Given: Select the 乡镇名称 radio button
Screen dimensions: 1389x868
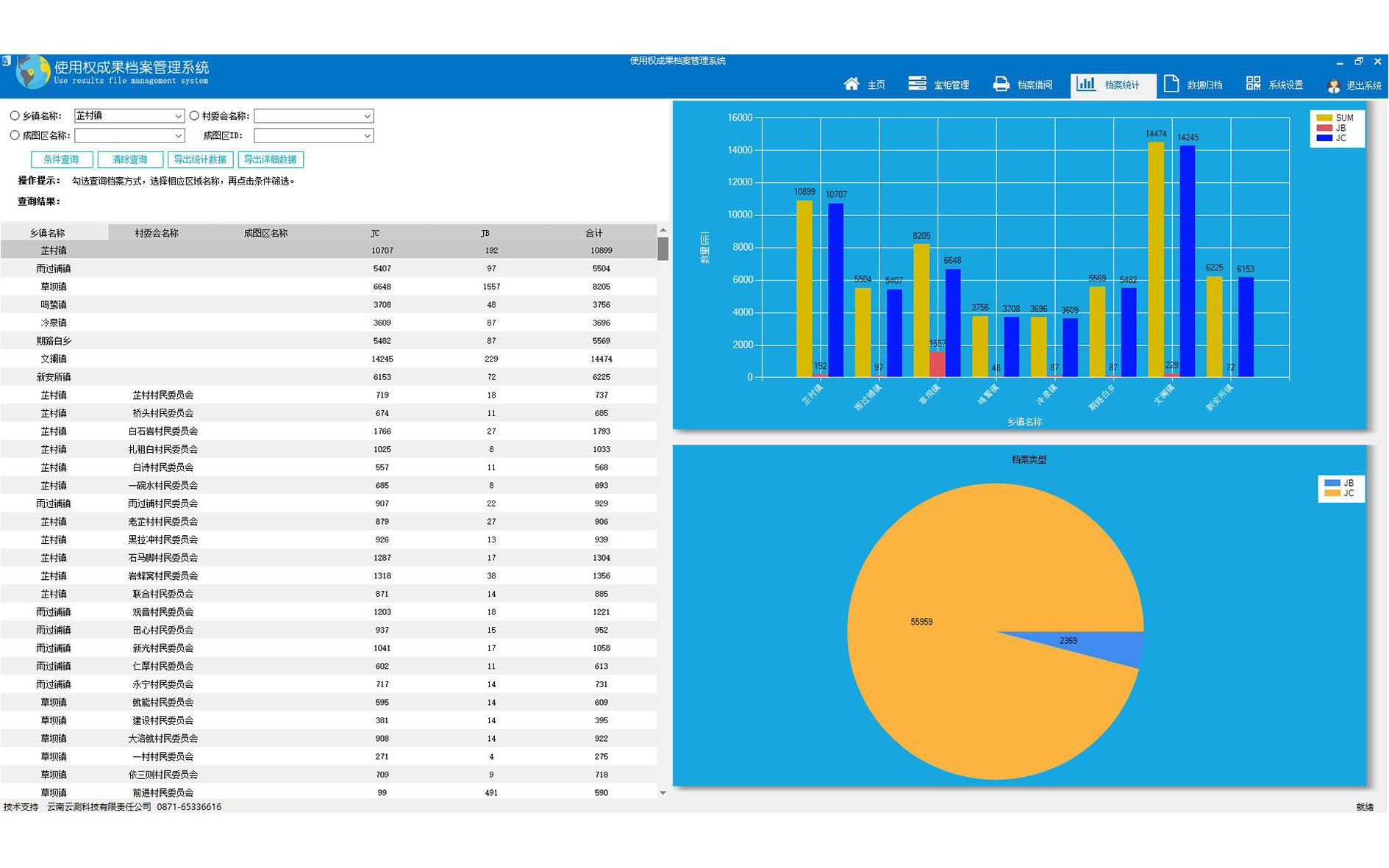Looking at the screenshot, I should pyautogui.click(x=15, y=115).
